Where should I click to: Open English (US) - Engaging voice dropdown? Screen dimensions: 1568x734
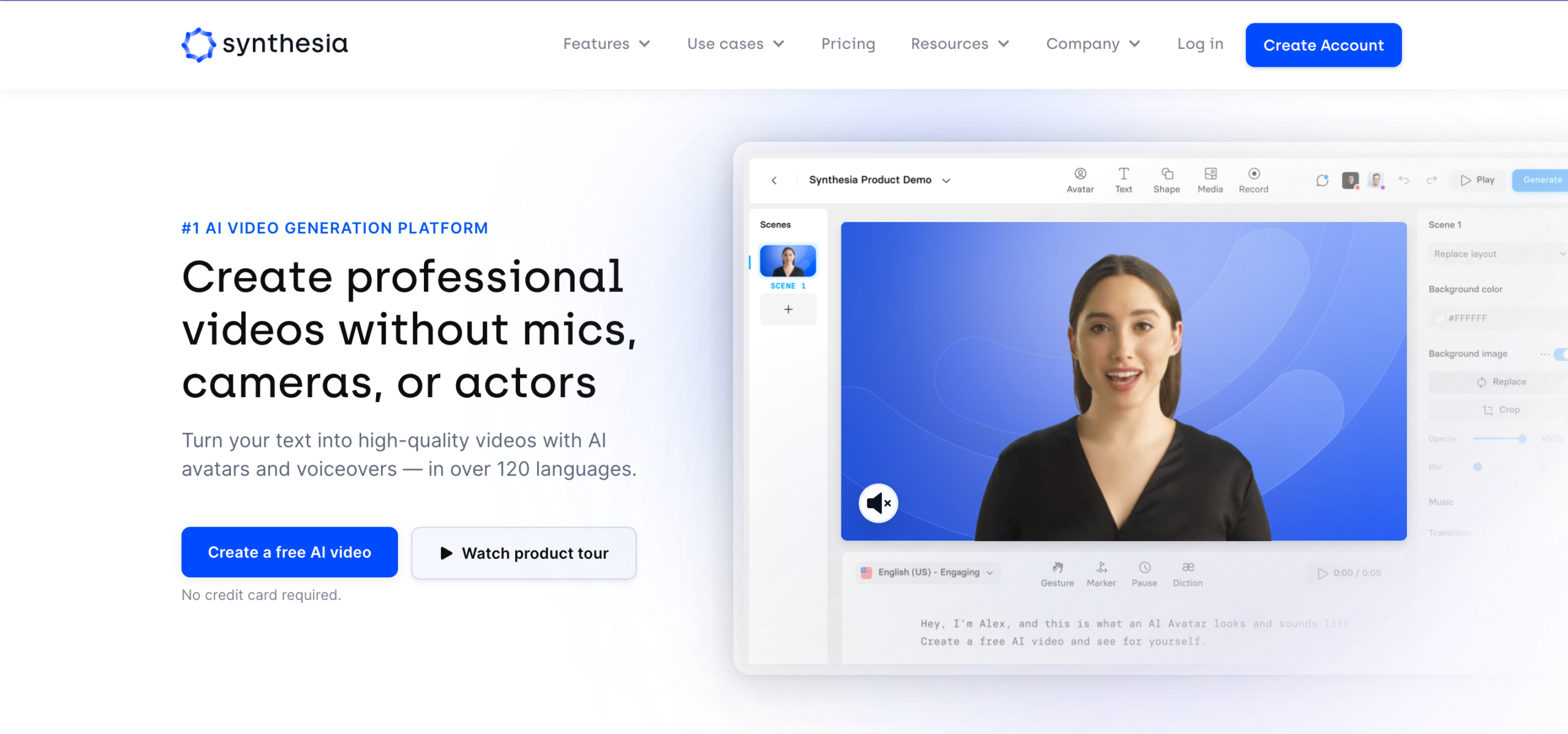(x=927, y=572)
